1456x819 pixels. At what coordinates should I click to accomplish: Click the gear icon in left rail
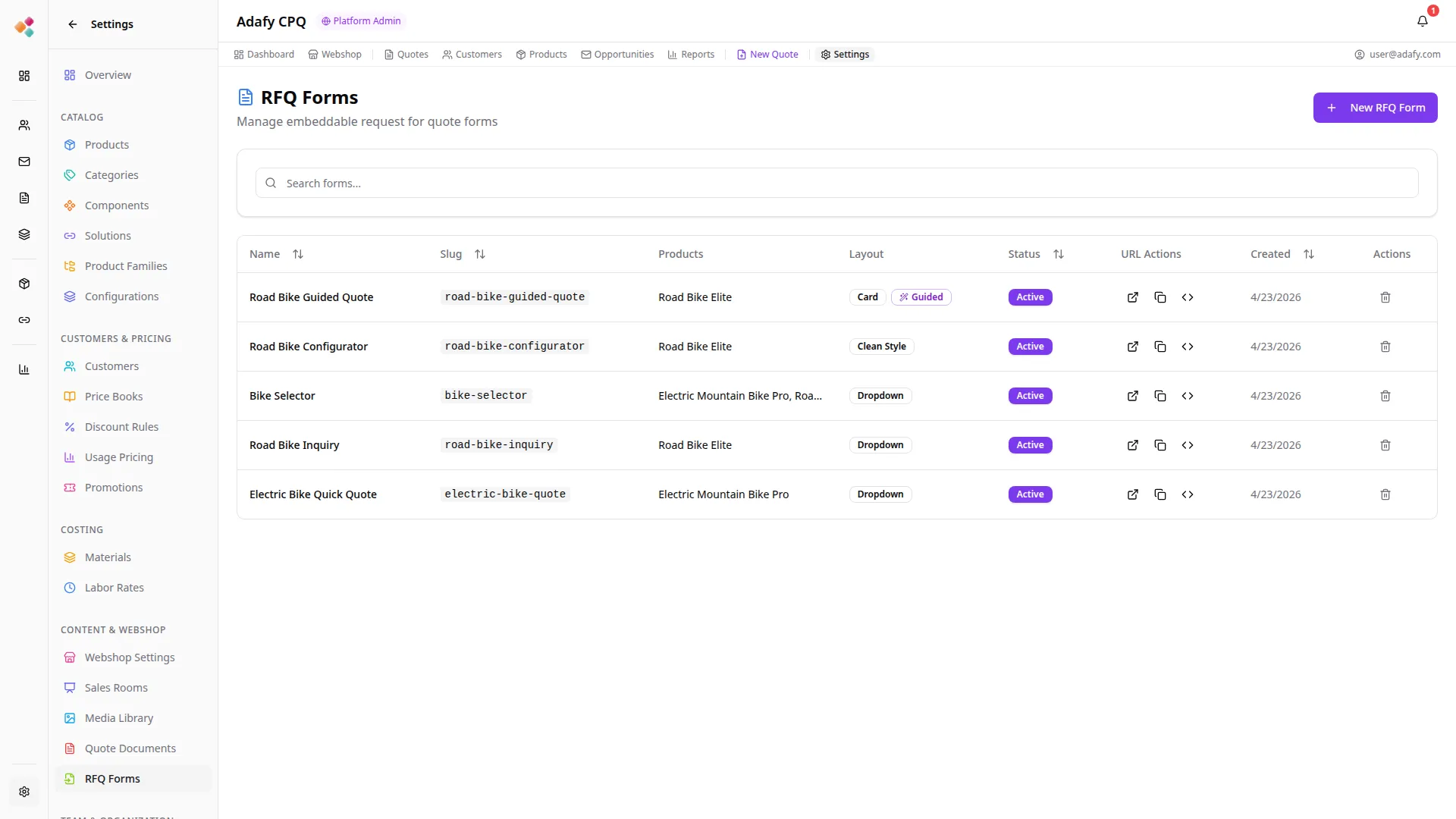pyautogui.click(x=24, y=792)
